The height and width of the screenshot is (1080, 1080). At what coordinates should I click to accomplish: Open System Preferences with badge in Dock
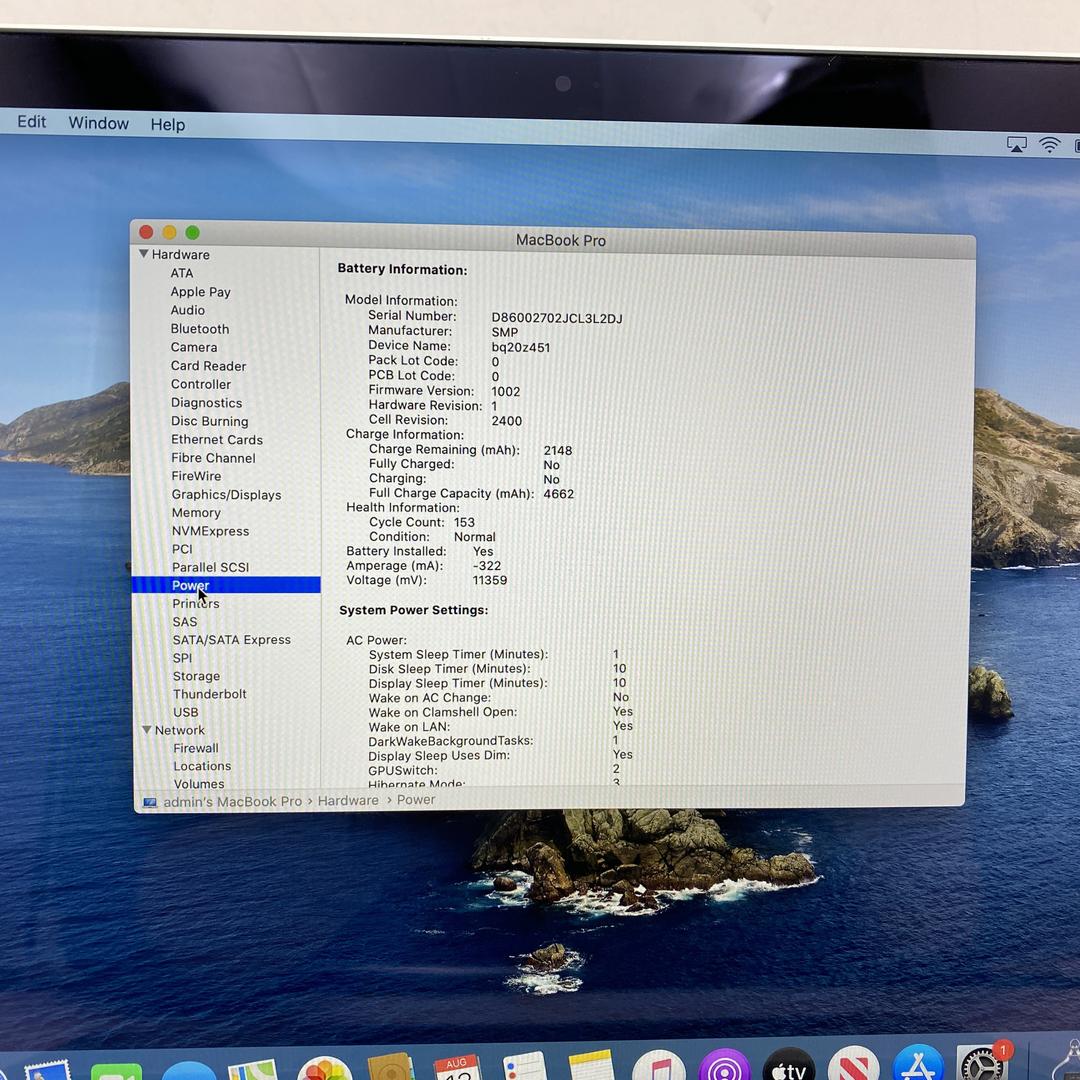click(x=983, y=1061)
